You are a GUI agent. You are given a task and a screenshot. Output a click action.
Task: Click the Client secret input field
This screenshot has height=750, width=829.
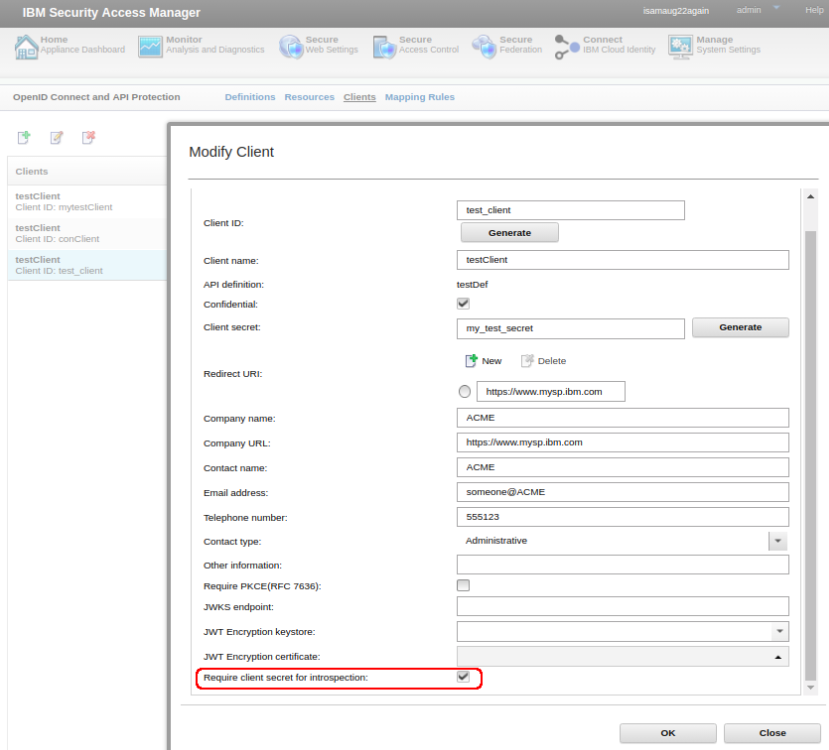coord(570,328)
